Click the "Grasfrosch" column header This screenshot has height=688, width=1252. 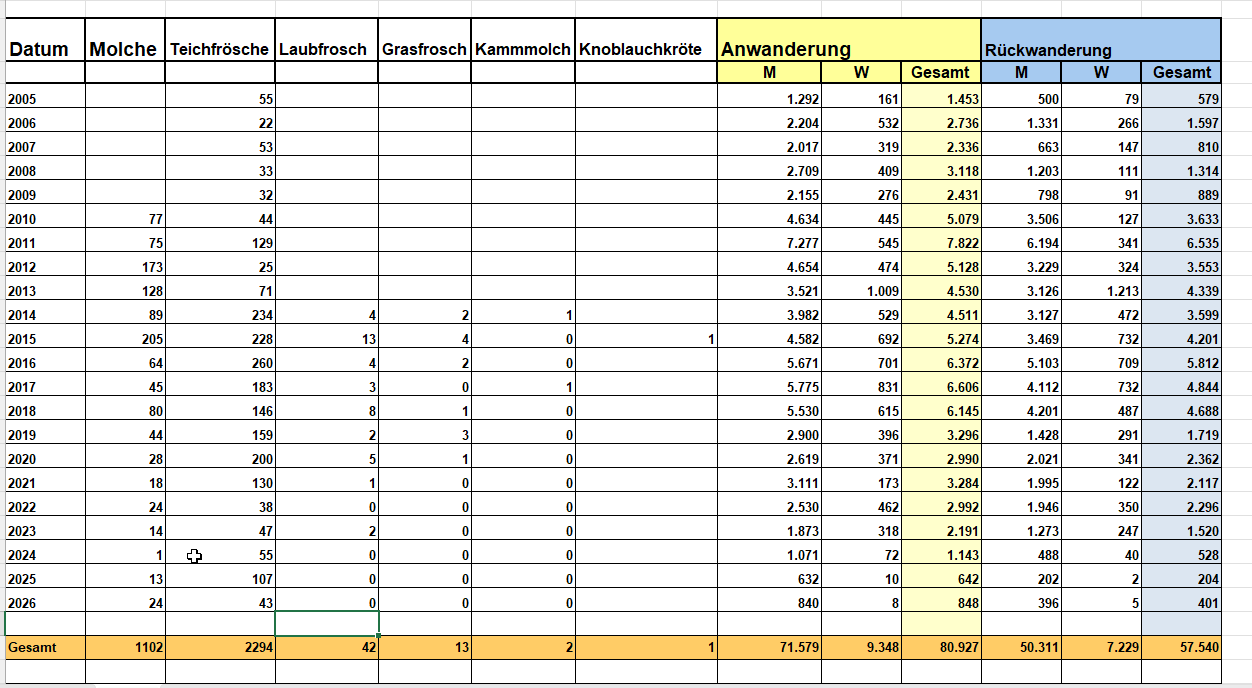coord(424,49)
